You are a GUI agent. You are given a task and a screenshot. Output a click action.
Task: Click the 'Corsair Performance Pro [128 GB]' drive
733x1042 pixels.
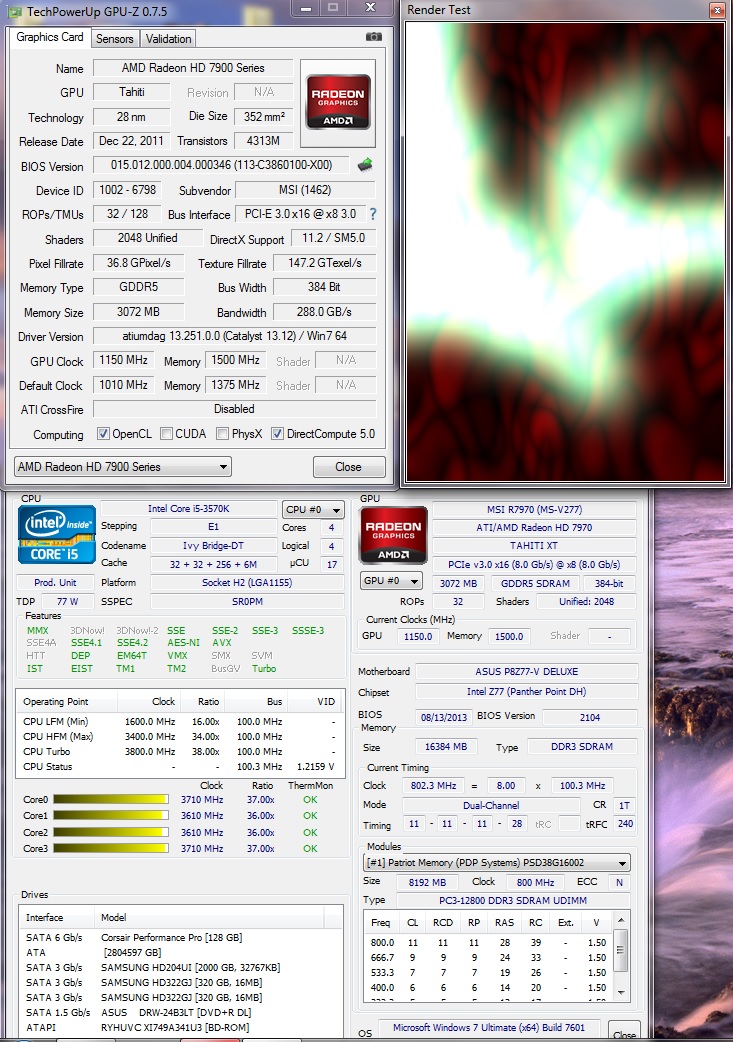click(171, 938)
